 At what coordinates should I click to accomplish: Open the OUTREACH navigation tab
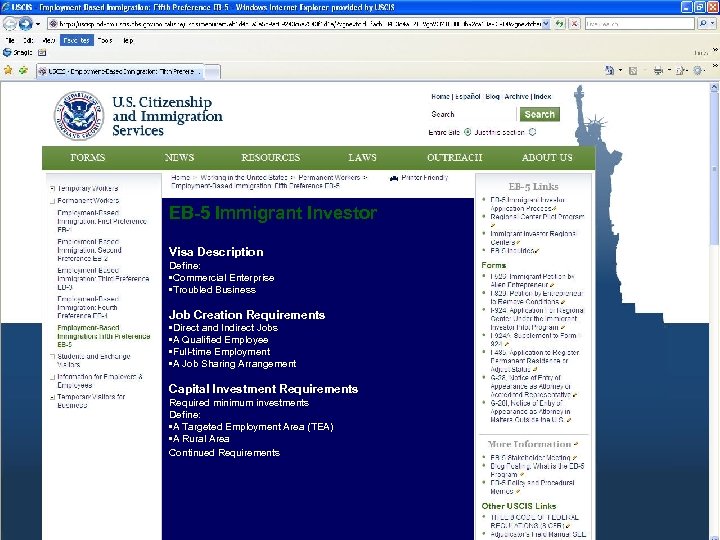[x=455, y=158]
